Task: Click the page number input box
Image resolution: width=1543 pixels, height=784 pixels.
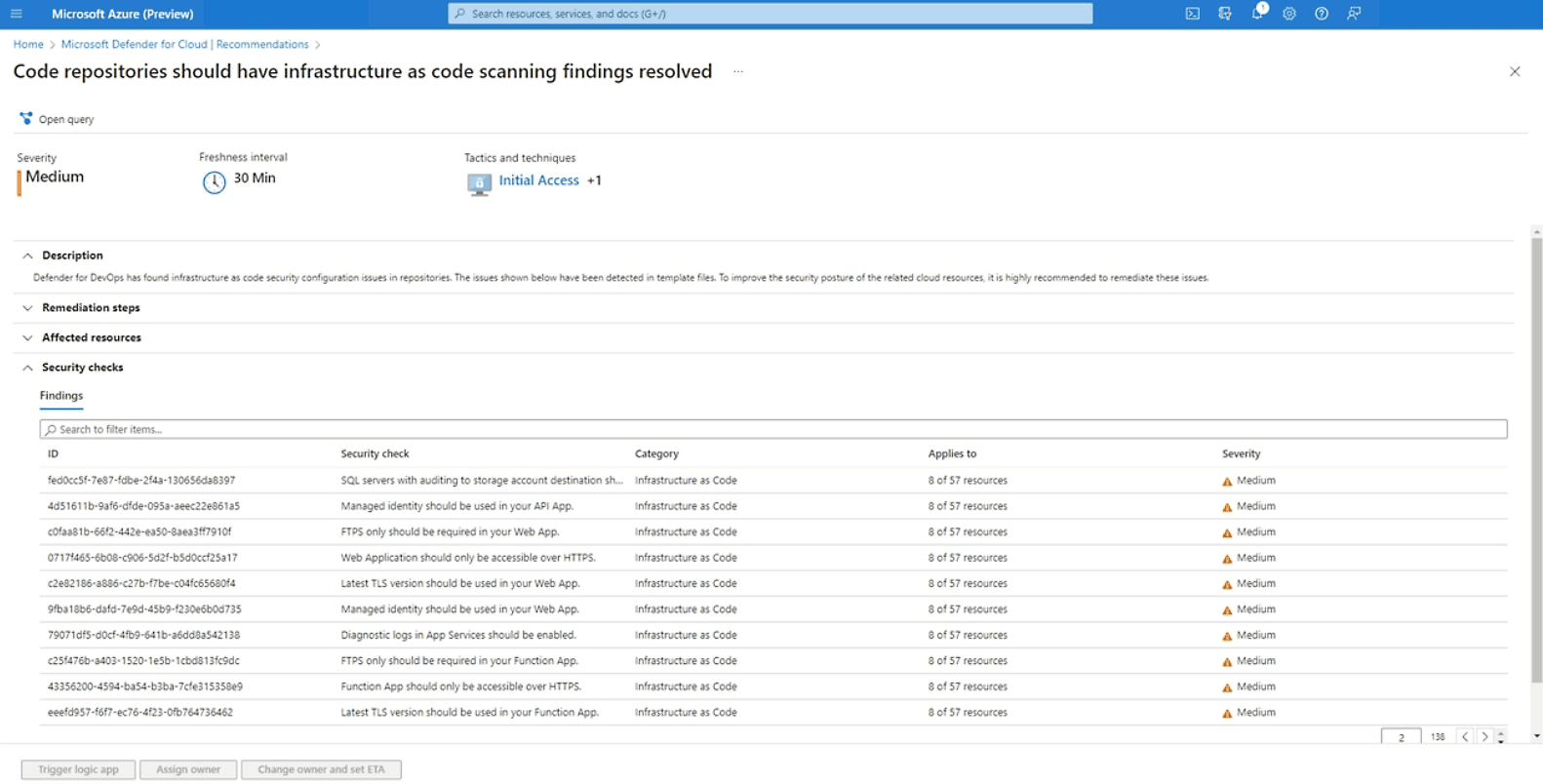Action: [x=1402, y=737]
